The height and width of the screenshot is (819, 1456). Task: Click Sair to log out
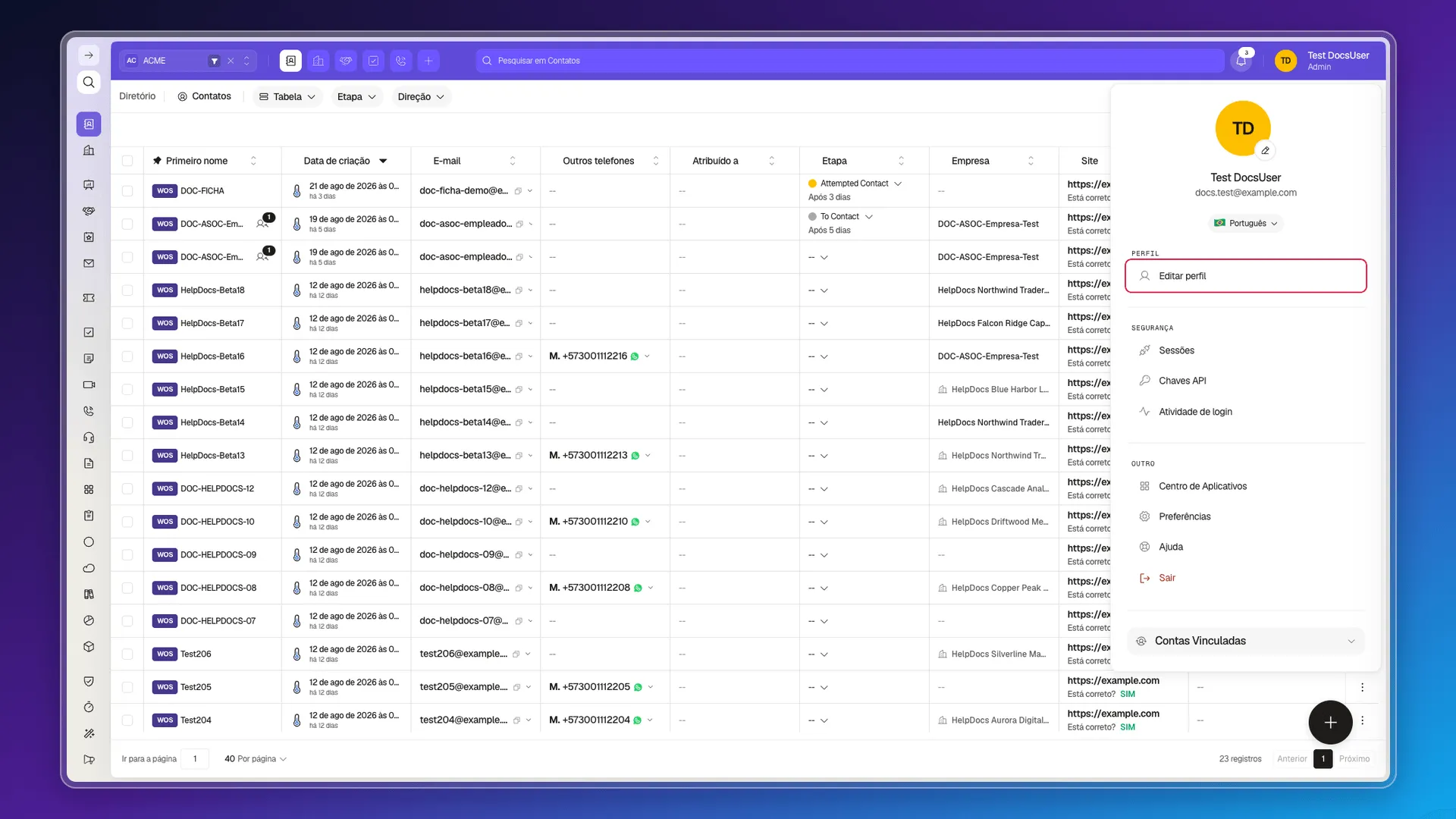pos(1166,578)
